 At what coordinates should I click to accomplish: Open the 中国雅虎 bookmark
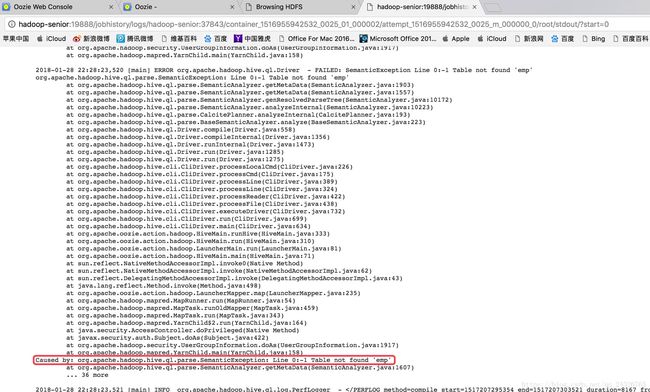click(x=252, y=39)
